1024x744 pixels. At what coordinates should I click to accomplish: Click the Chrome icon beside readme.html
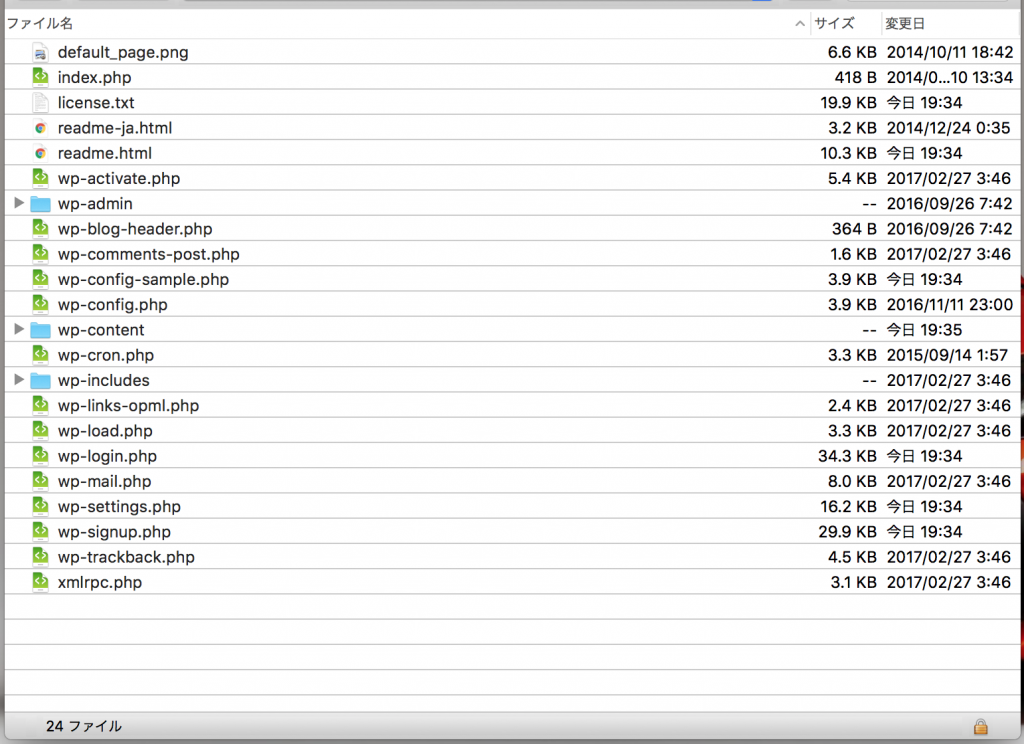40,153
